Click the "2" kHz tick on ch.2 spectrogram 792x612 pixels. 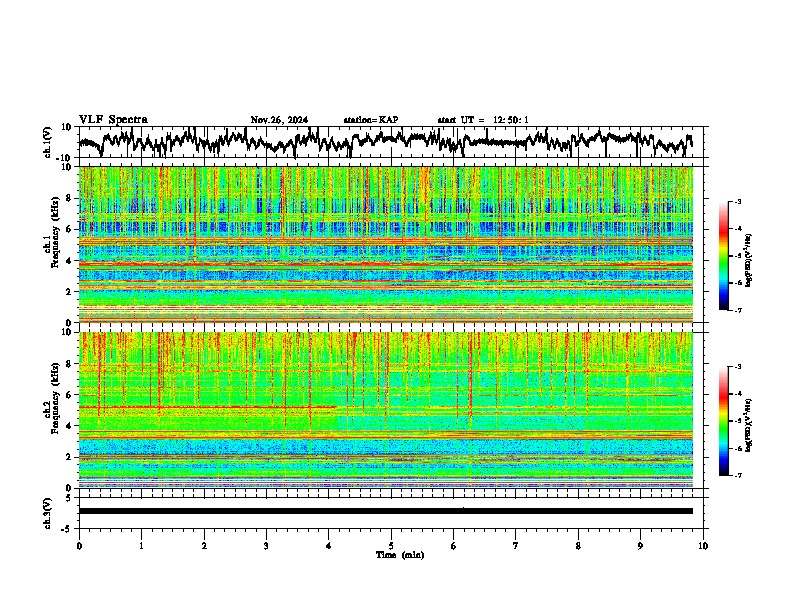point(70,457)
